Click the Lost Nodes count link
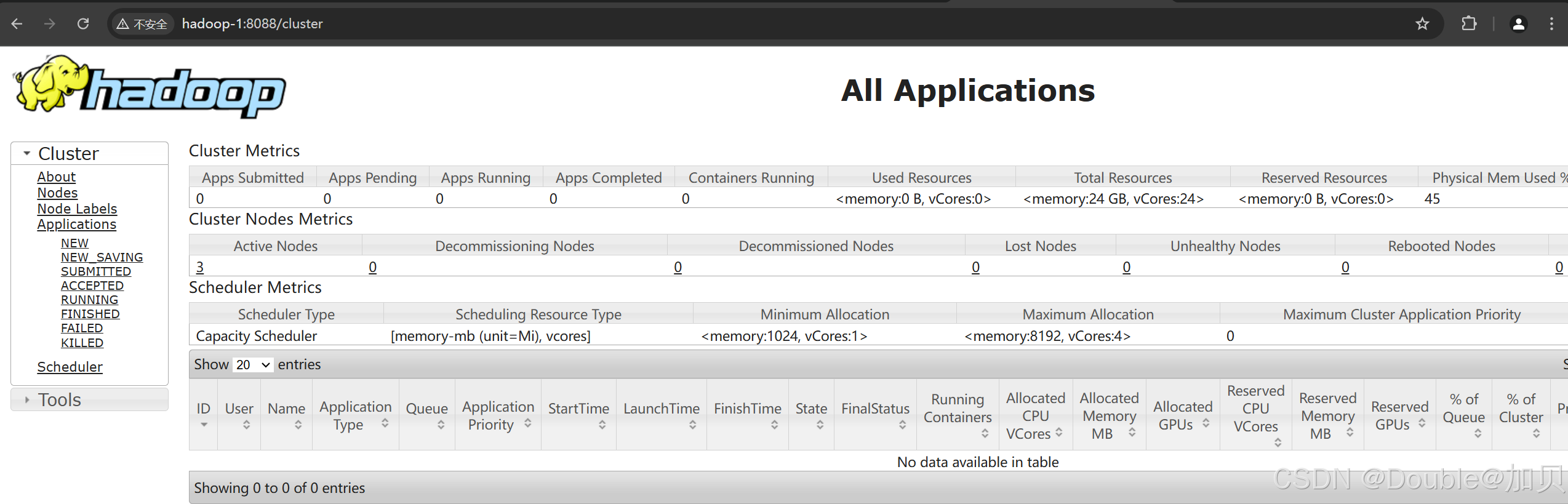1568x504 pixels. click(975, 267)
